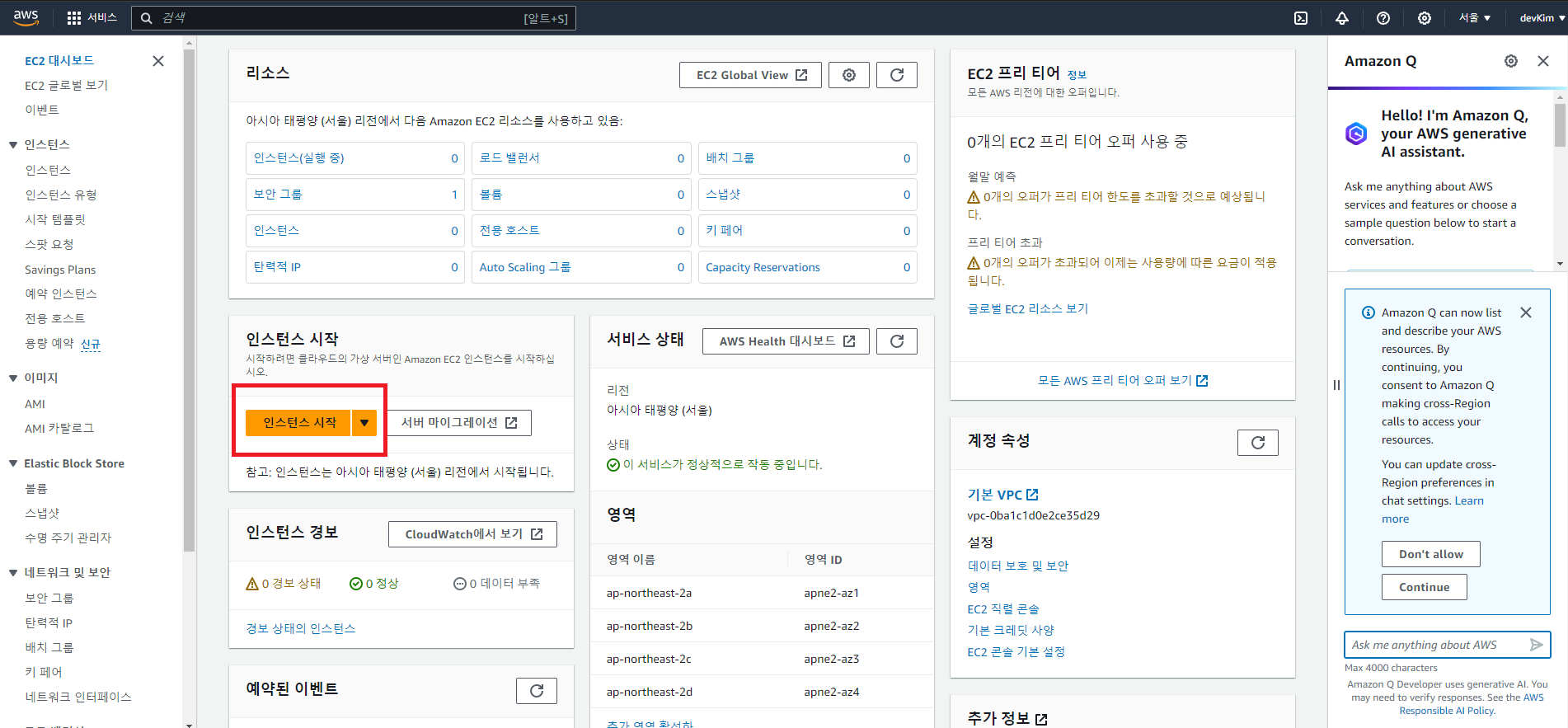Collapse the 네트워크 및 보안 section
Screen dimensions: 1568x728
tap(13, 573)
